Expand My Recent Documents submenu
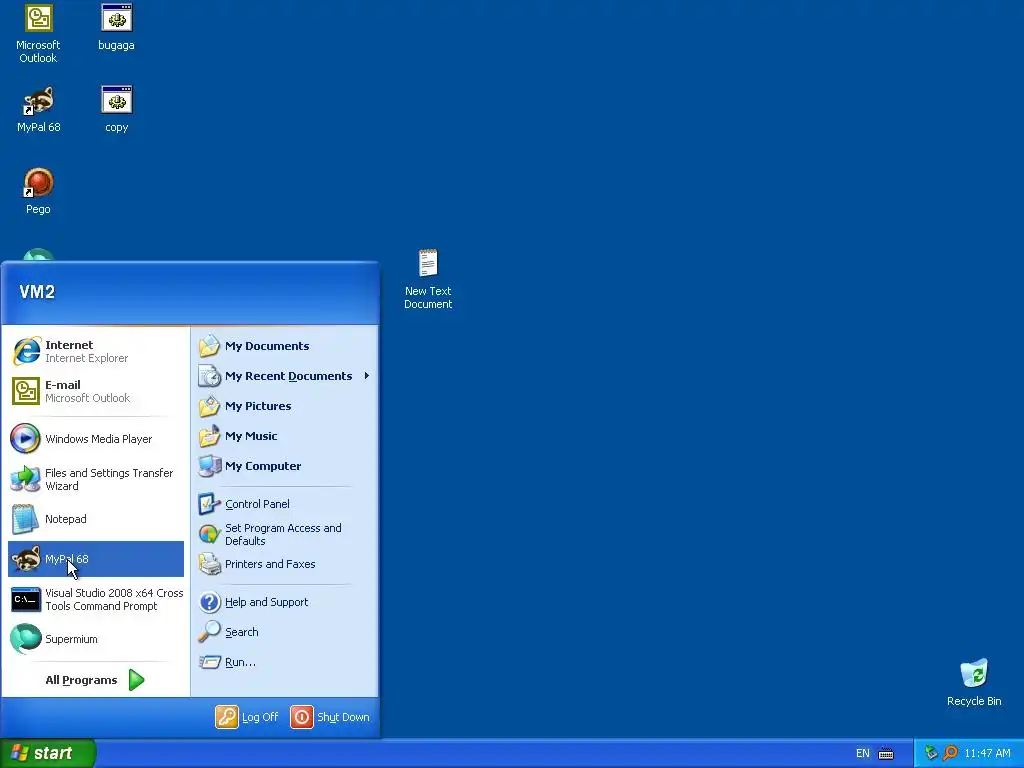 click(x=283, y=376)
